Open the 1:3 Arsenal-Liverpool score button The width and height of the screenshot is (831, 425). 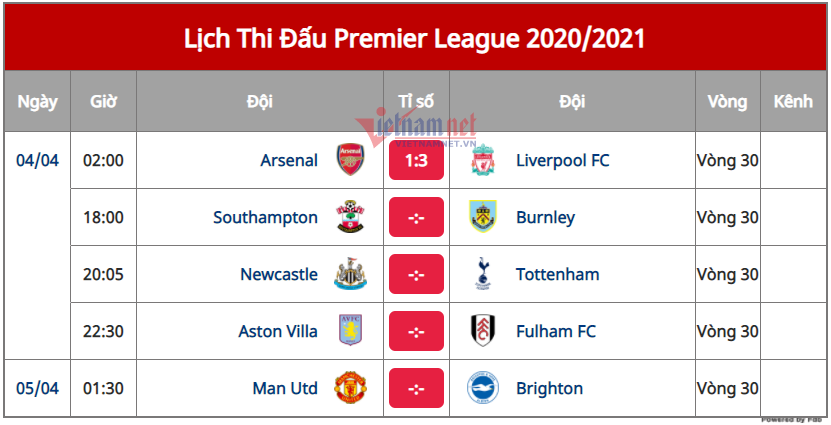pyautogui.click(x=417, y=160)
